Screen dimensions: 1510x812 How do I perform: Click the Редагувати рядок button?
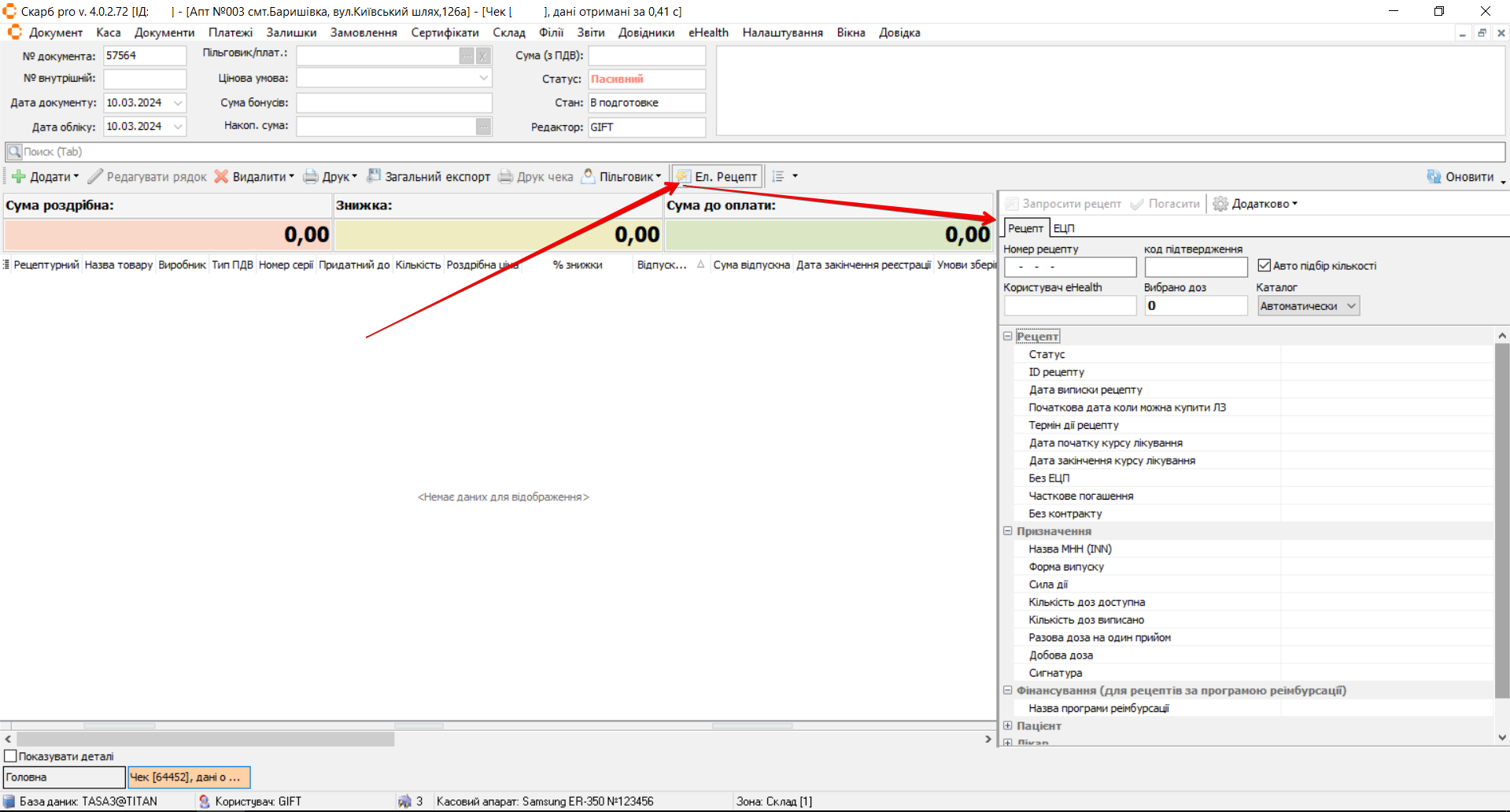click(147, 177)
